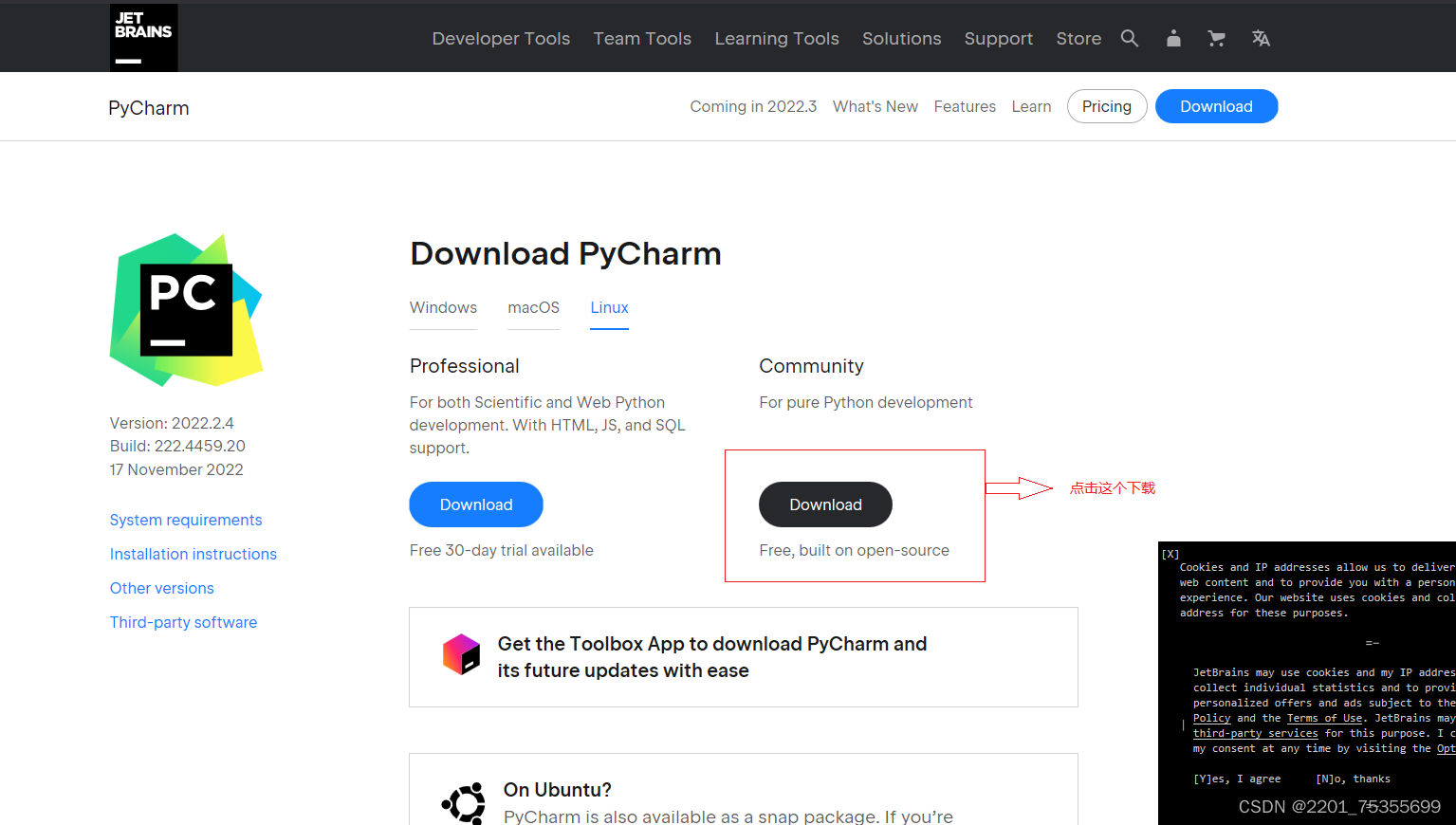Click the Toolbox App icon

[461, 654]
